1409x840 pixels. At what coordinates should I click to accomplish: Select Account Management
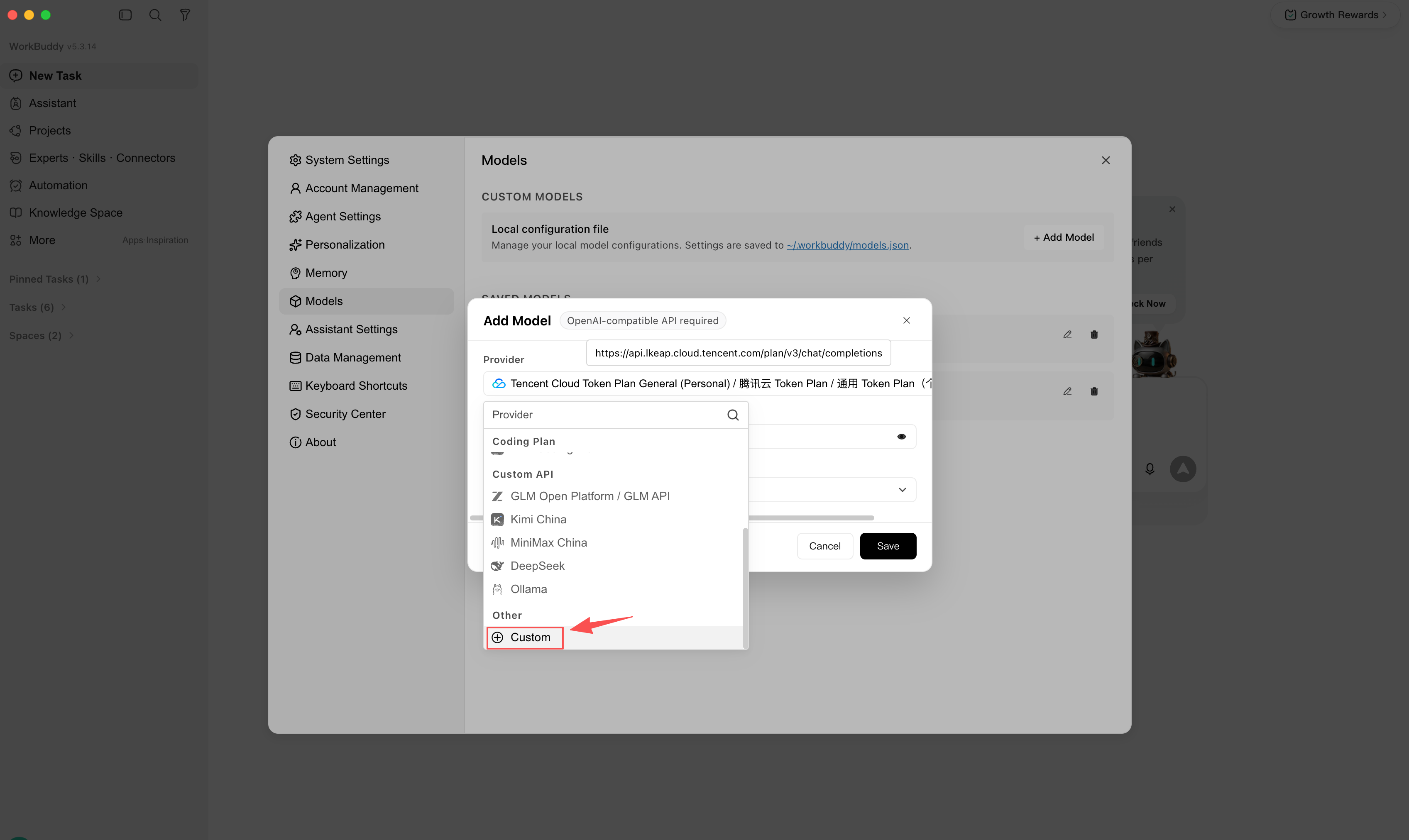click(x=366, y=188)
